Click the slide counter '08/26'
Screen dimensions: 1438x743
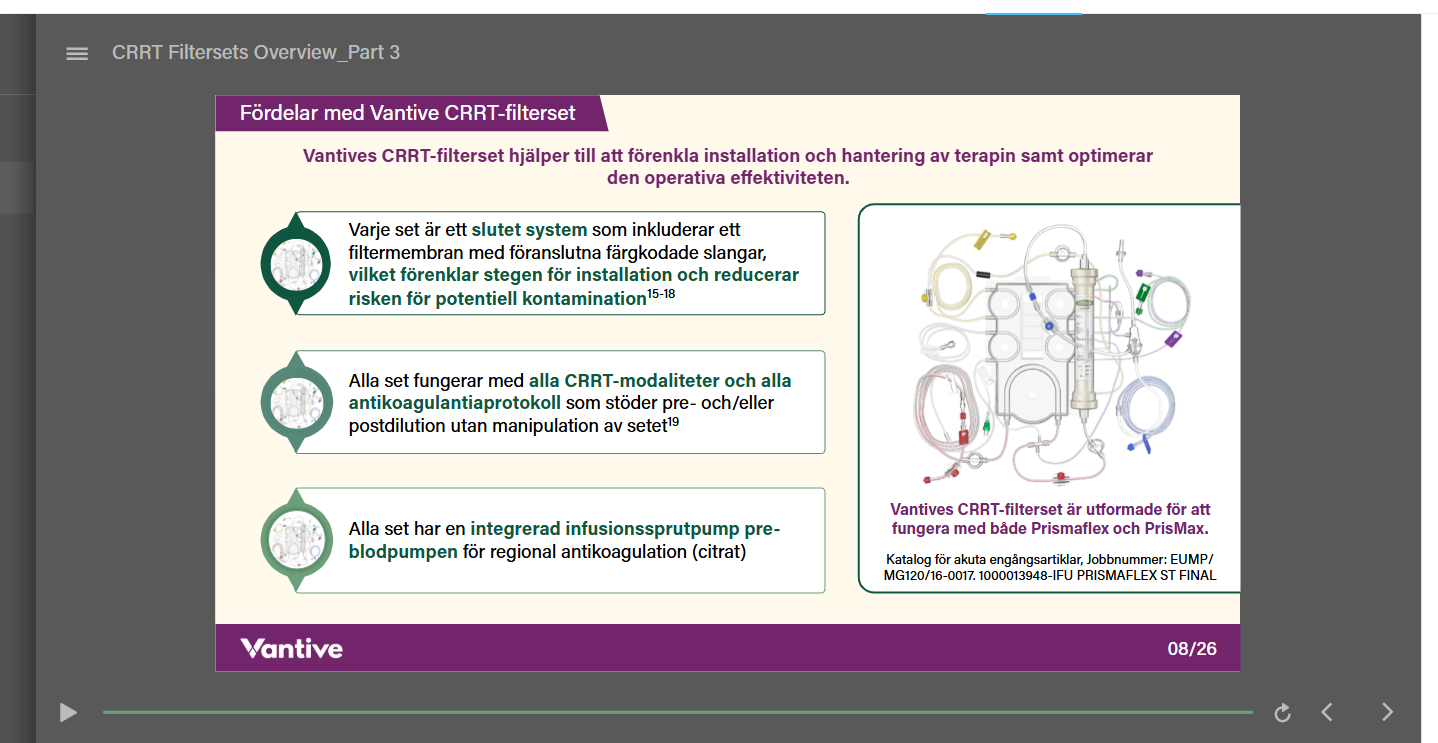tap(1192, 648)
